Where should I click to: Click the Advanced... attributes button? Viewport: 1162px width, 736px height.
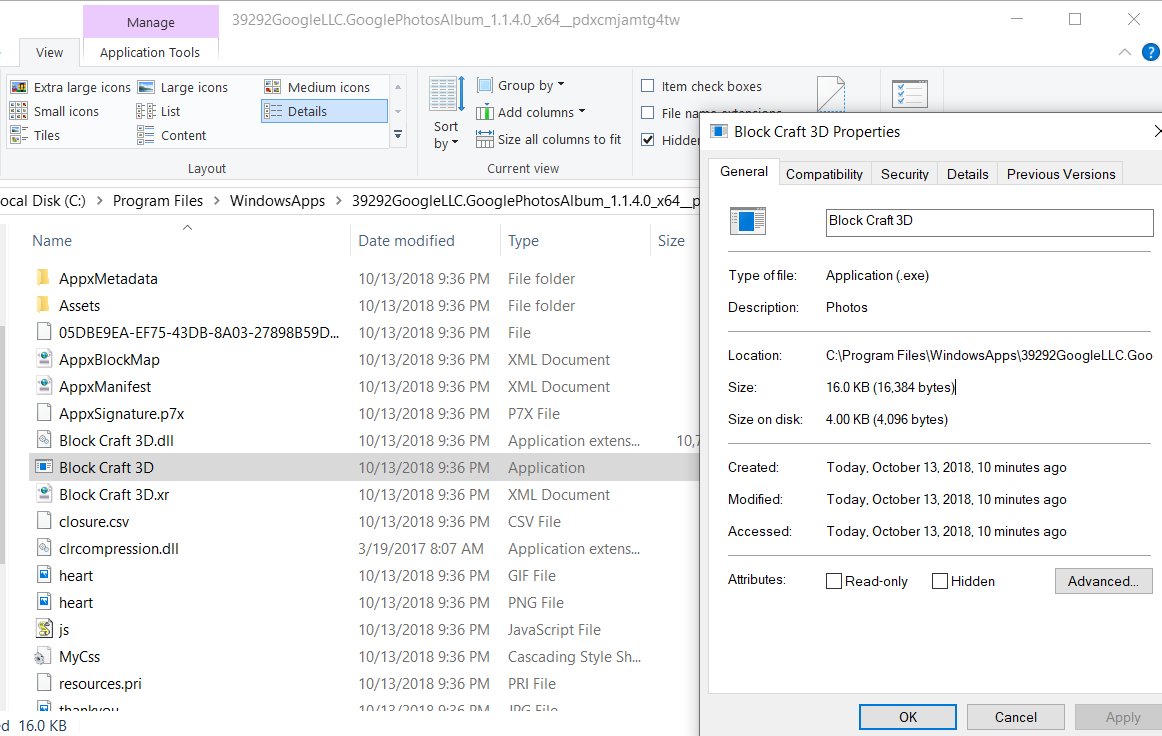coord(1103,581)
